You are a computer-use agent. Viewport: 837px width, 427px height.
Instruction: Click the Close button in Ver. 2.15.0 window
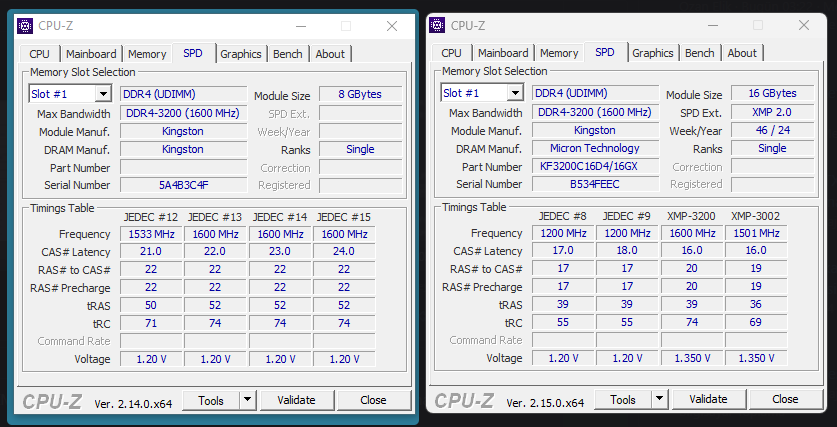[x=785, y=399]
